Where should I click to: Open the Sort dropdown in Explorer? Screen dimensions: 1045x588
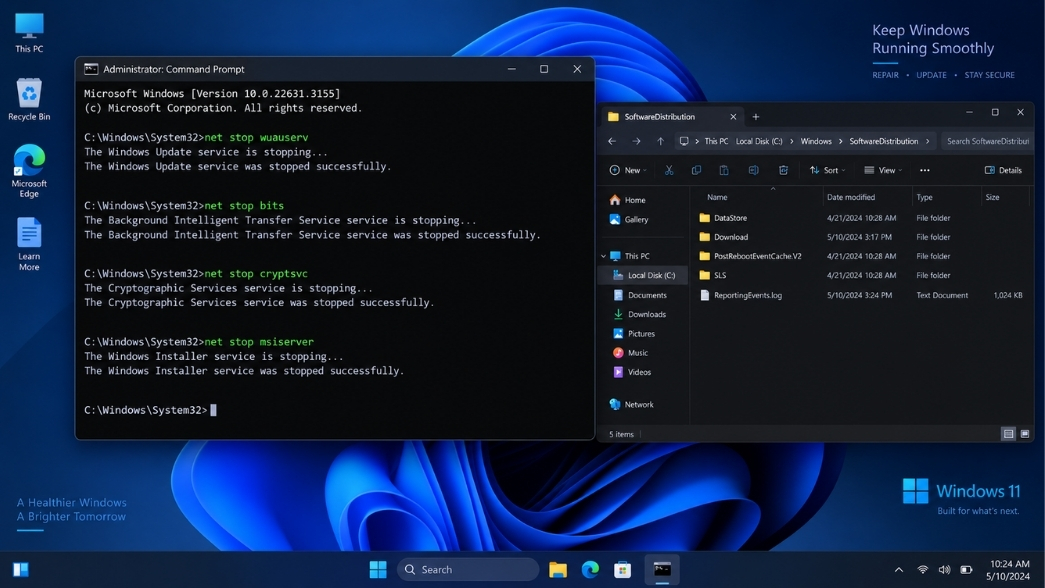tap(827, 171)
